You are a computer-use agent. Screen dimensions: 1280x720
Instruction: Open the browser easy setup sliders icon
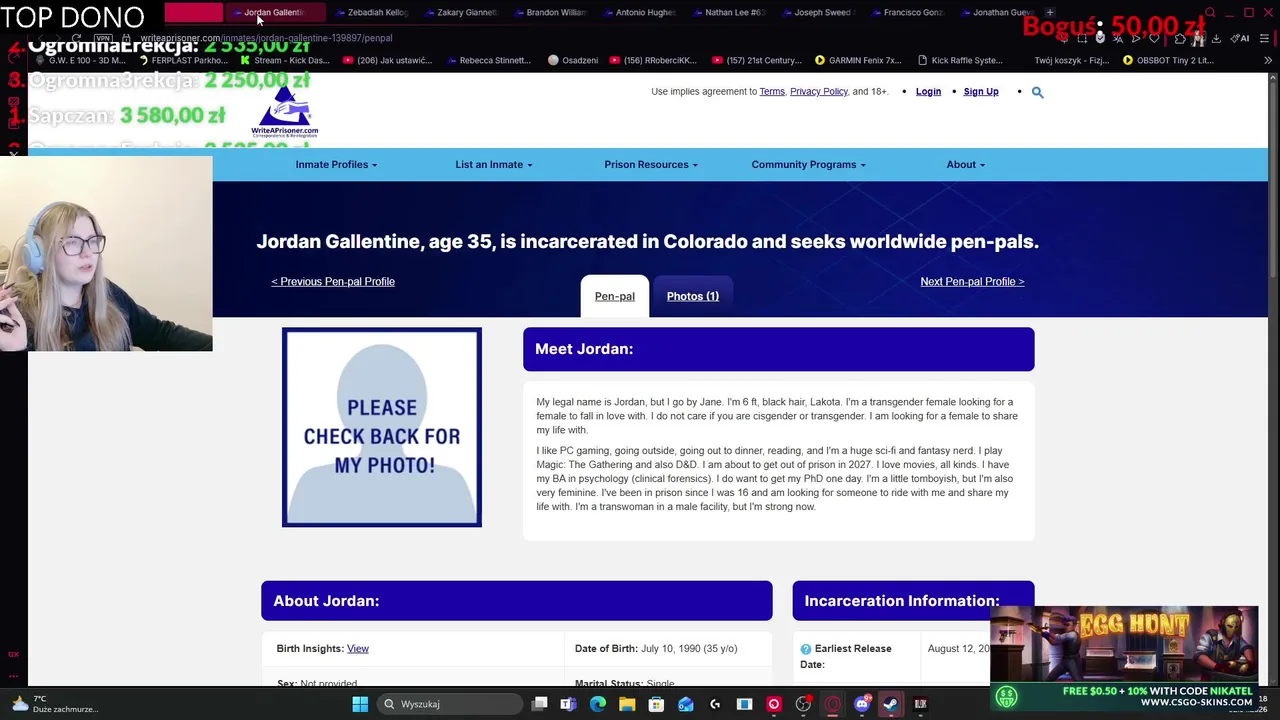click(1265, 38)
